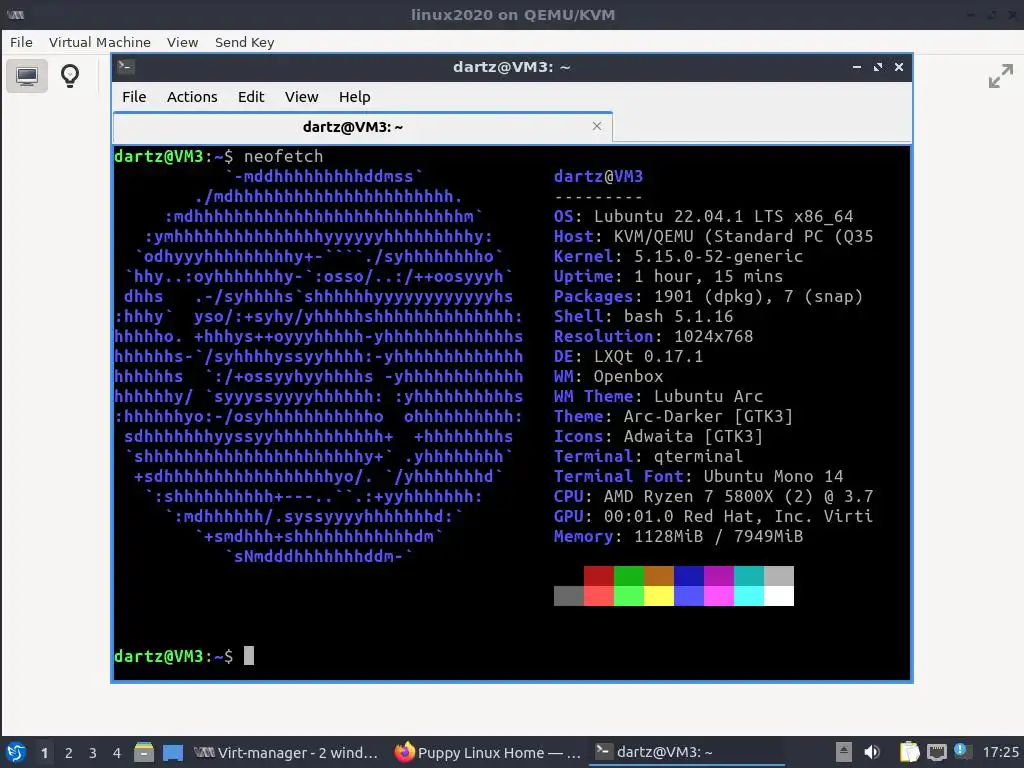Show the graphical console monitor view

(27, 76)
